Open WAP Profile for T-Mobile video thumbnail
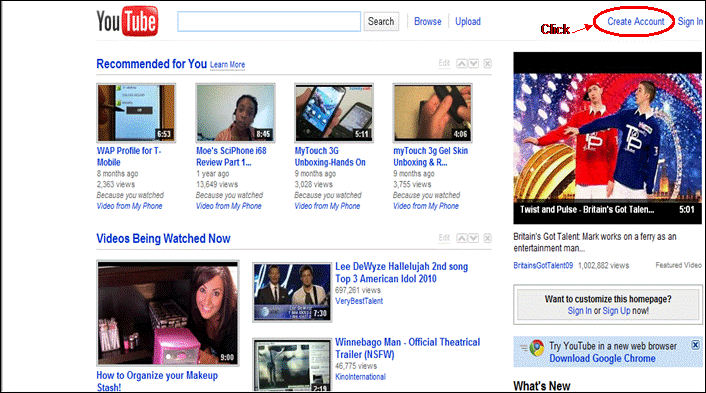The width and height of the screenshot is (706, 393). (x=136, y=113)
